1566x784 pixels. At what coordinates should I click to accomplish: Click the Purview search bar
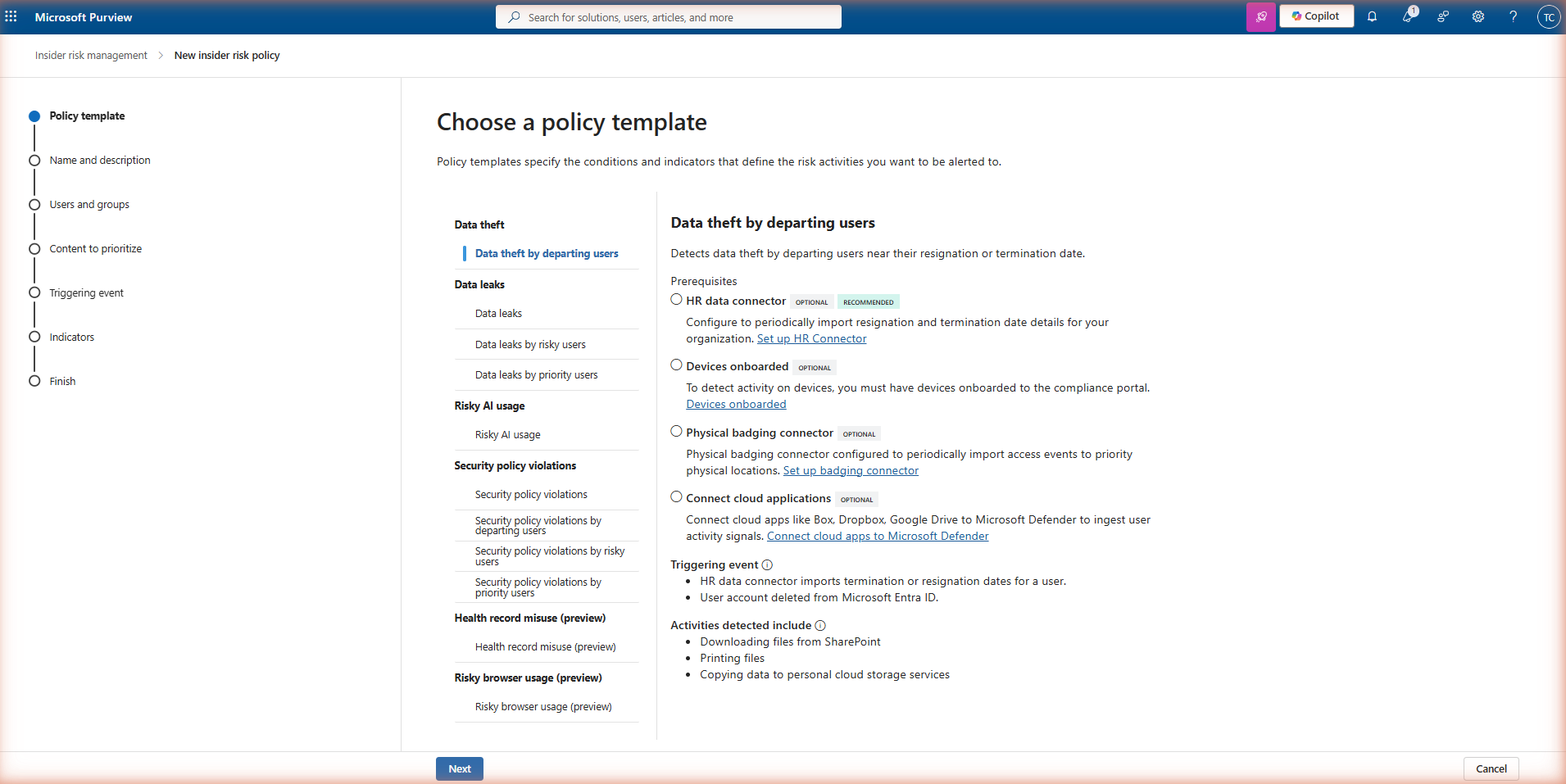668,16
